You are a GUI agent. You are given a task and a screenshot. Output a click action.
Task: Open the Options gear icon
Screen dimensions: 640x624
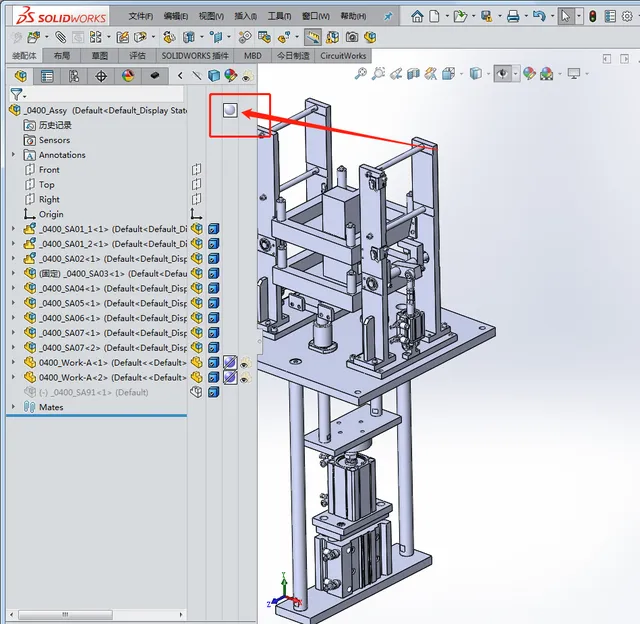tap(627, 16)
